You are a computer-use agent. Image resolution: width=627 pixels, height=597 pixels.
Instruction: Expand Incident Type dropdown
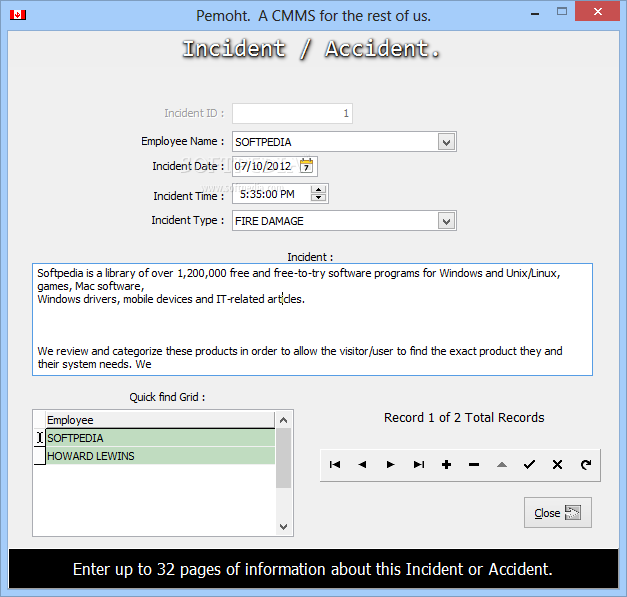click(x=446, y=221)
